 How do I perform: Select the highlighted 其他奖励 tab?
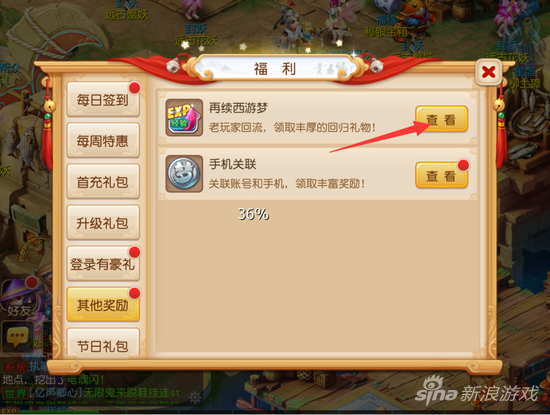click(103, 305)
